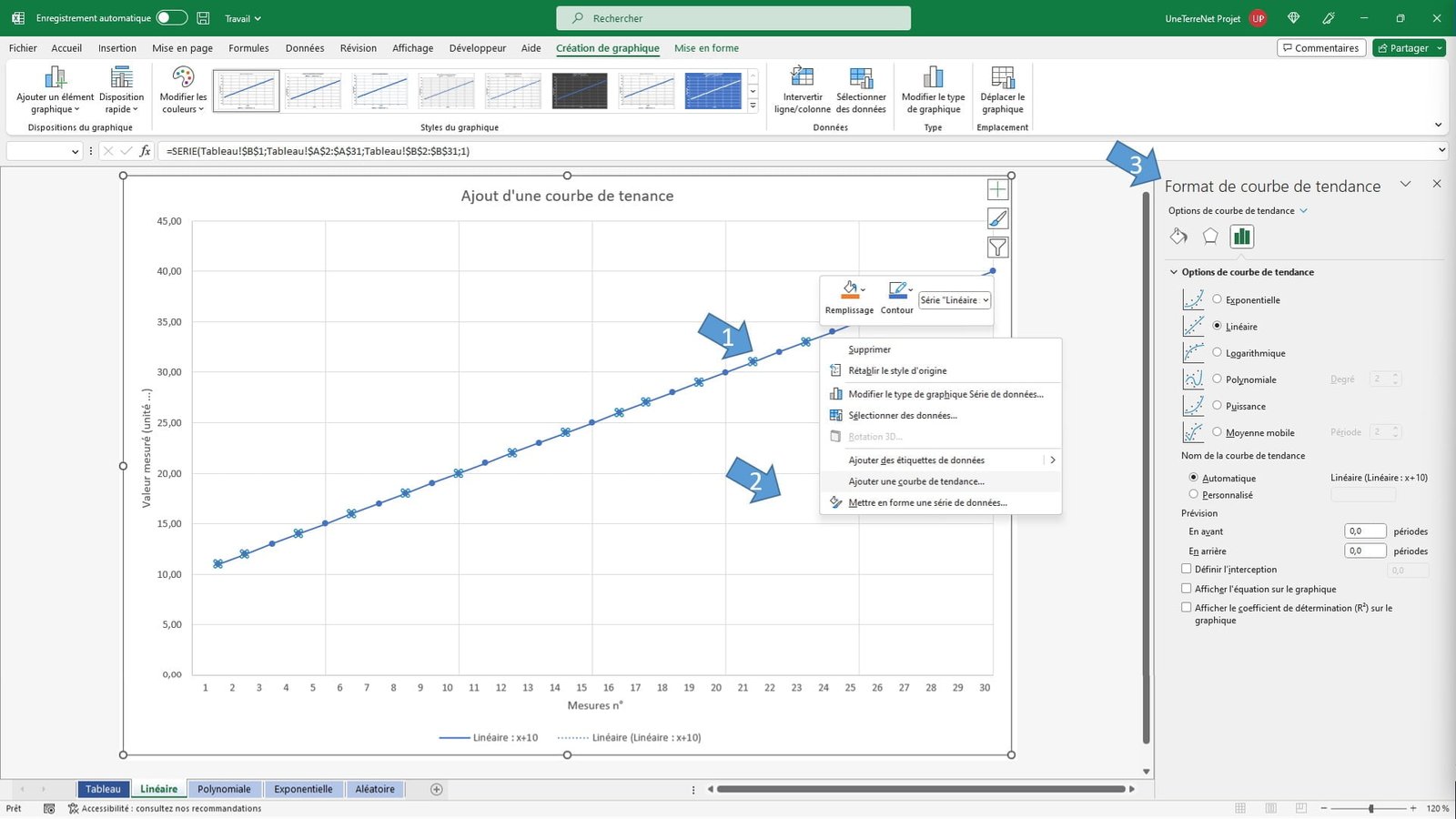Viewport: 1456px width, 819px height.
Task: Collapse the Options de courbe de tendance section
Action: click(1174, 271)
